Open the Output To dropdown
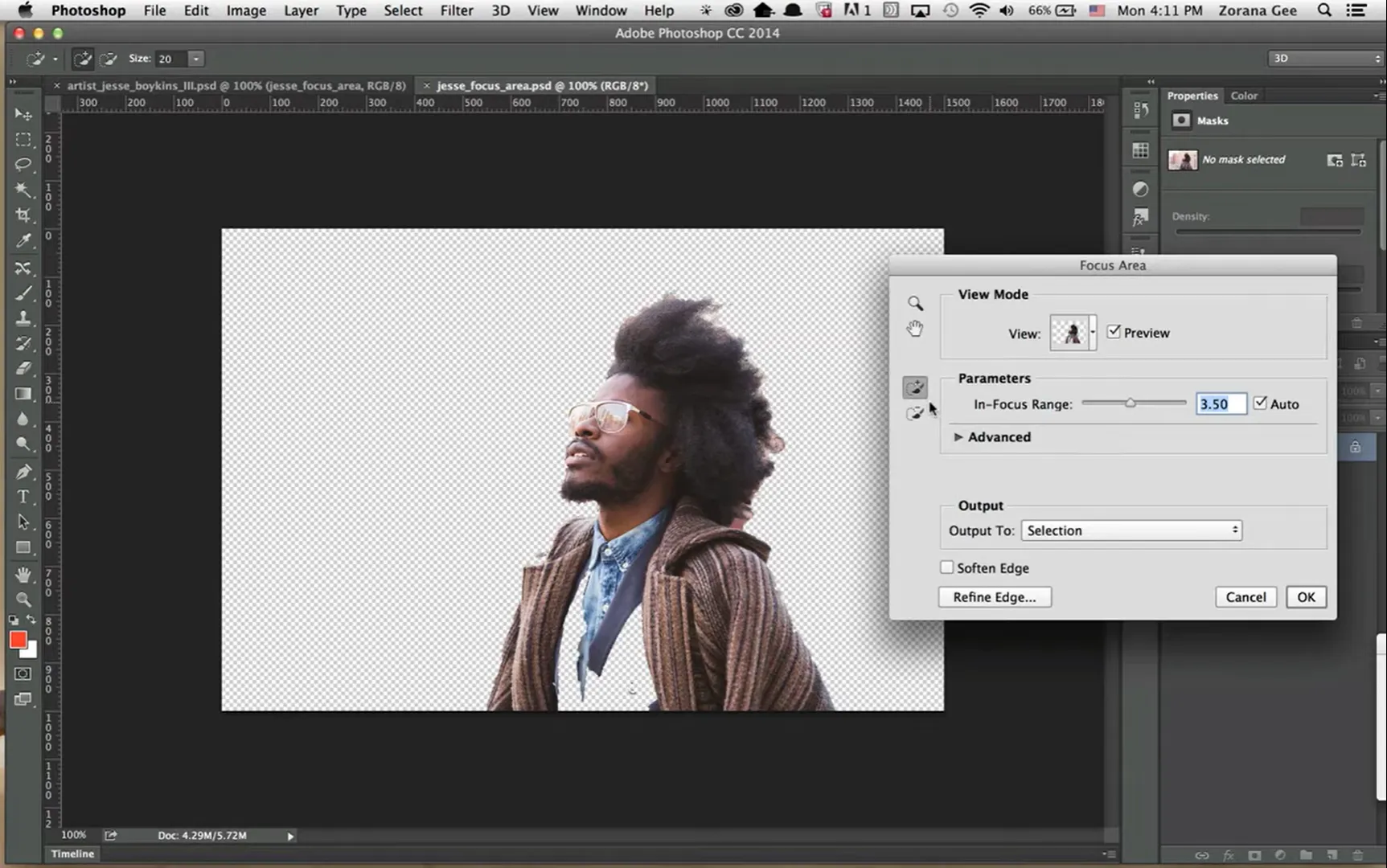This screenshot has height=868, width=1387. (1131, 530)
